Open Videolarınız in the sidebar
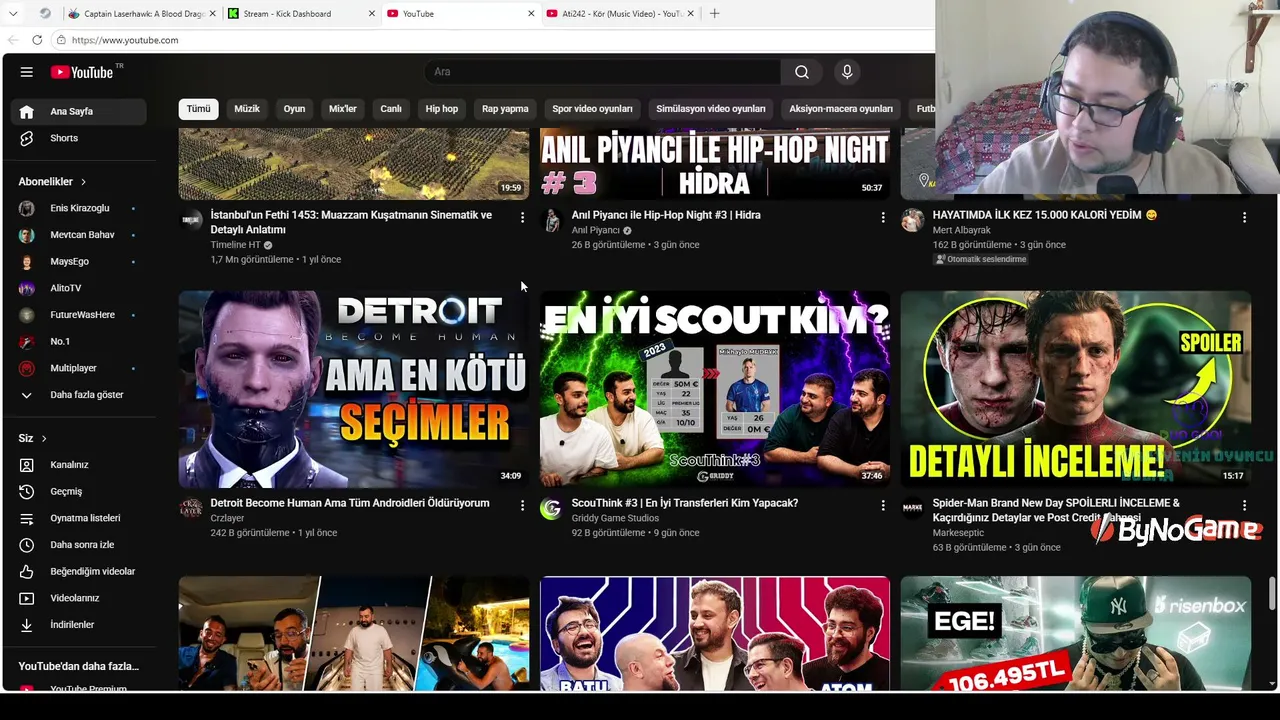This screenshot has width=1280, height=720. coord(79,598)
